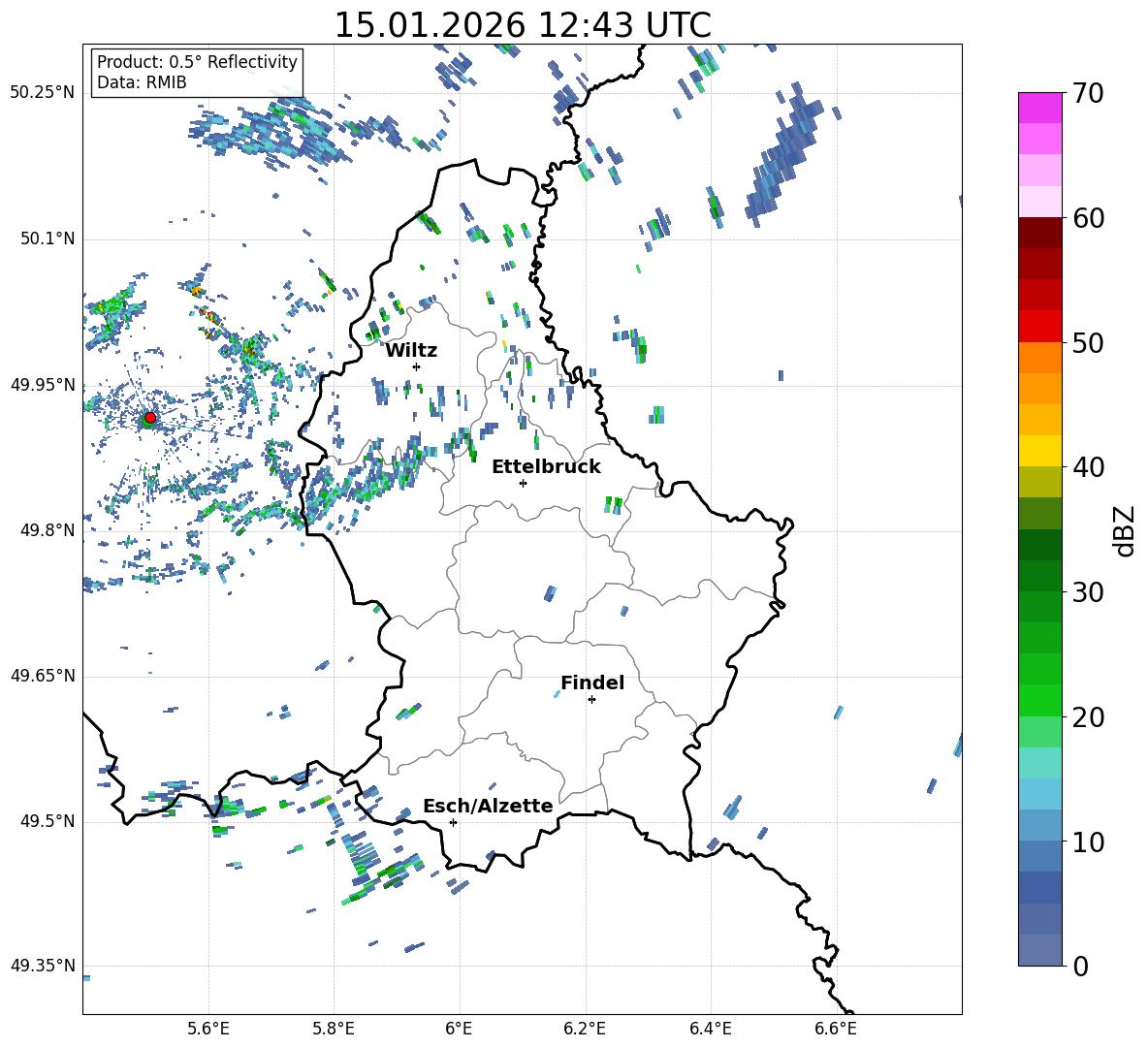The height and width of the screenshot is (1048, 1148).
Task: Click the 49.95°N latitude label
Action: pos(43,385)
